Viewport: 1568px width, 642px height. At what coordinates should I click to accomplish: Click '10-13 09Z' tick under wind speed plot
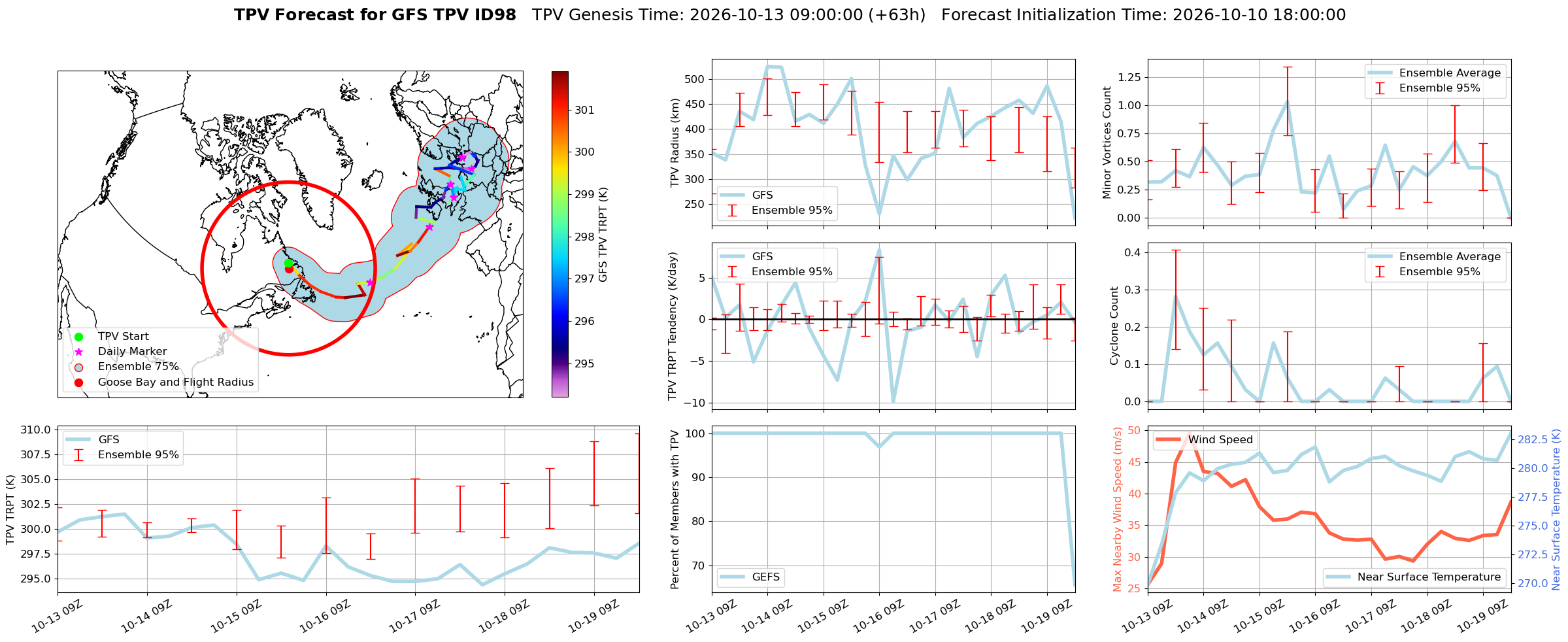coord(1146,617)
